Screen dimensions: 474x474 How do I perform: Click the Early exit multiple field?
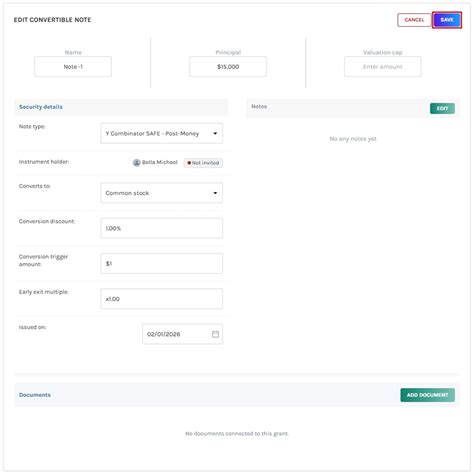[x=162, y=299]
